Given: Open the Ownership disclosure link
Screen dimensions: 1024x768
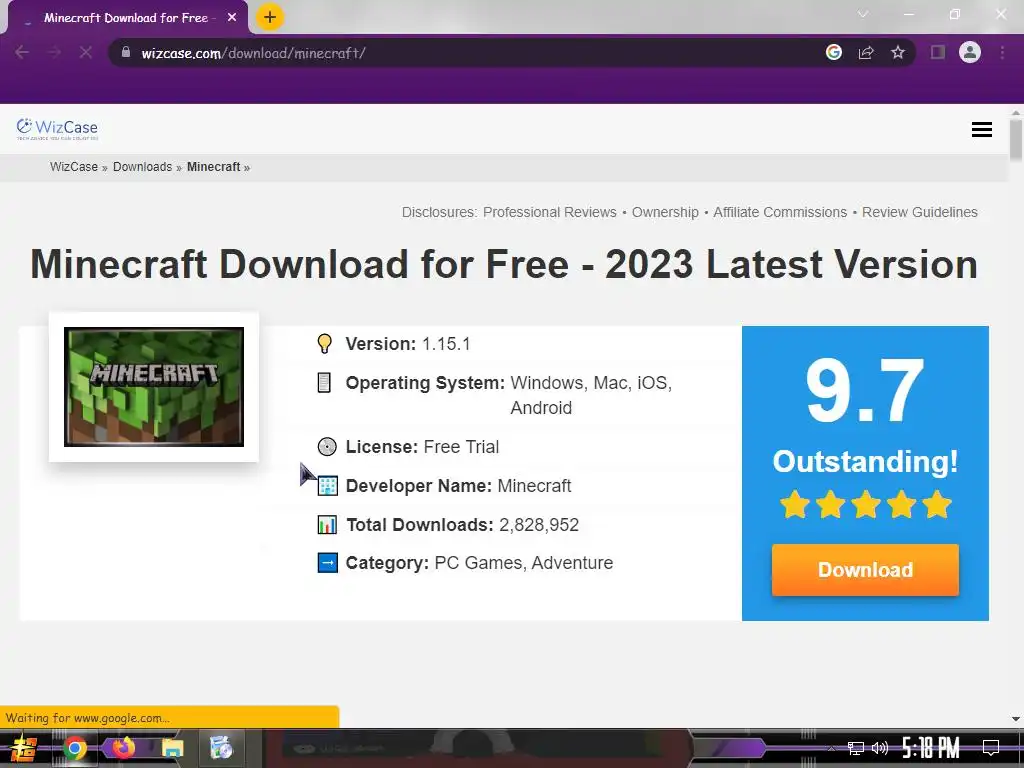Looking at the screenshot, I should 665,212.
